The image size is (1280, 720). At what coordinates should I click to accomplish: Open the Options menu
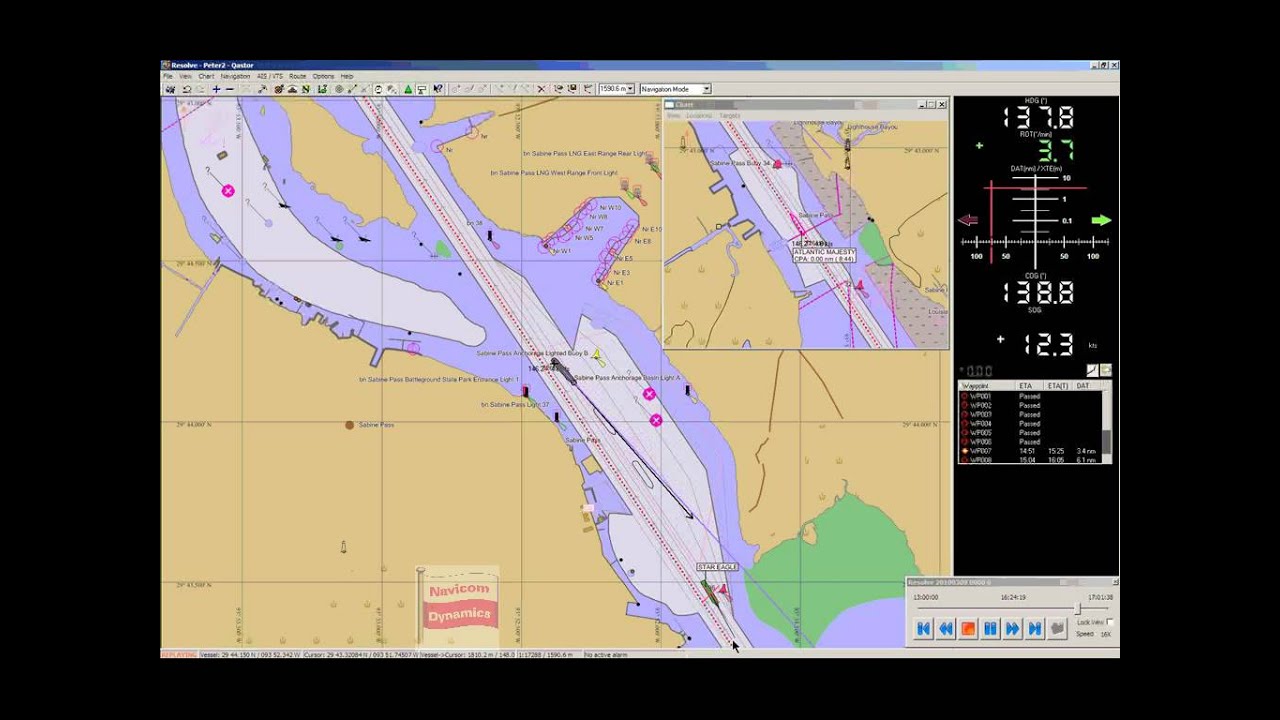[x=323, y=76]
